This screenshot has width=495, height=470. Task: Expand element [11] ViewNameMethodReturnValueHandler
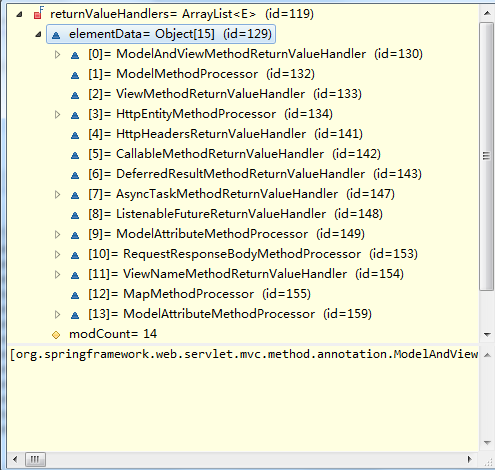tap(57, 274)
